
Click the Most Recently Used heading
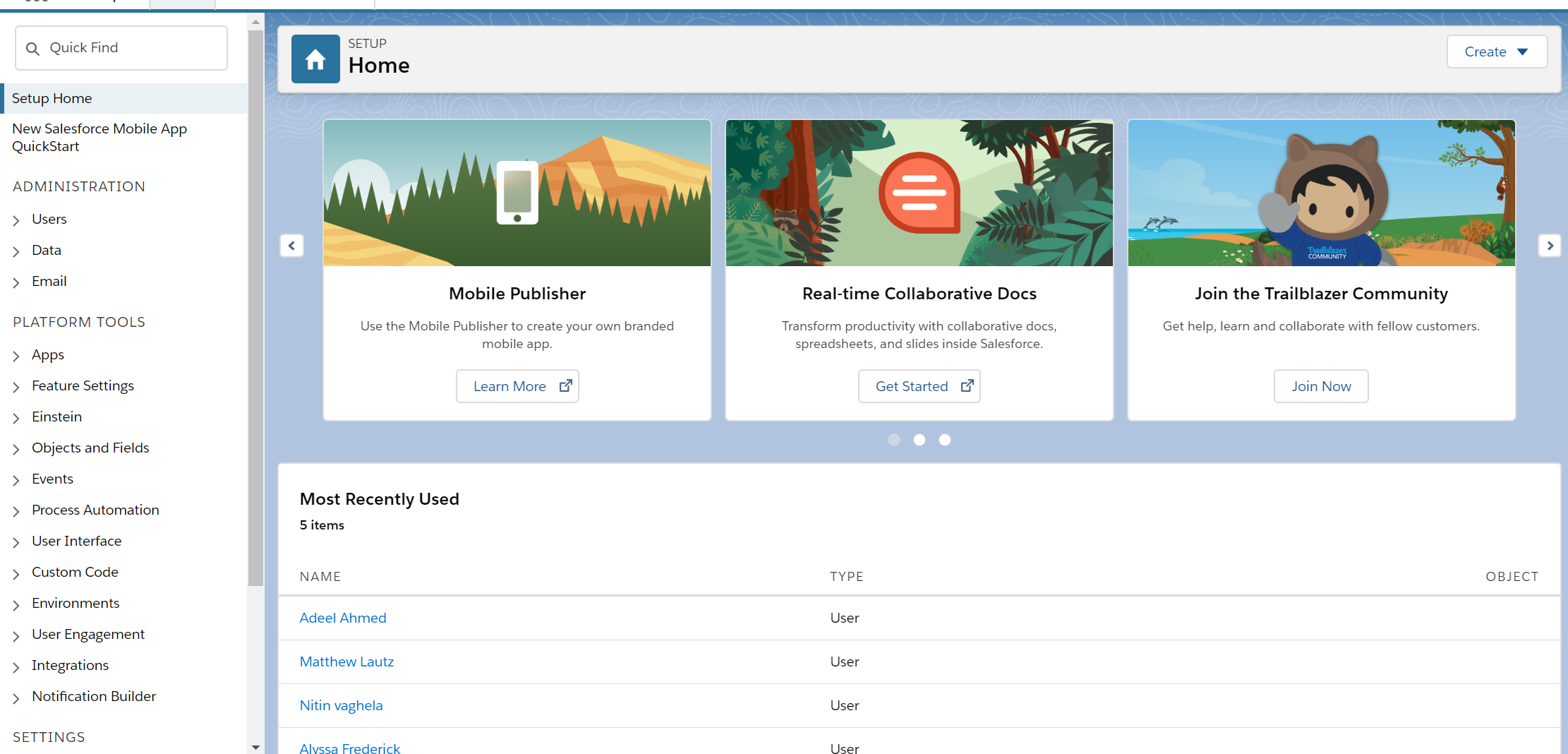(380, 499)
